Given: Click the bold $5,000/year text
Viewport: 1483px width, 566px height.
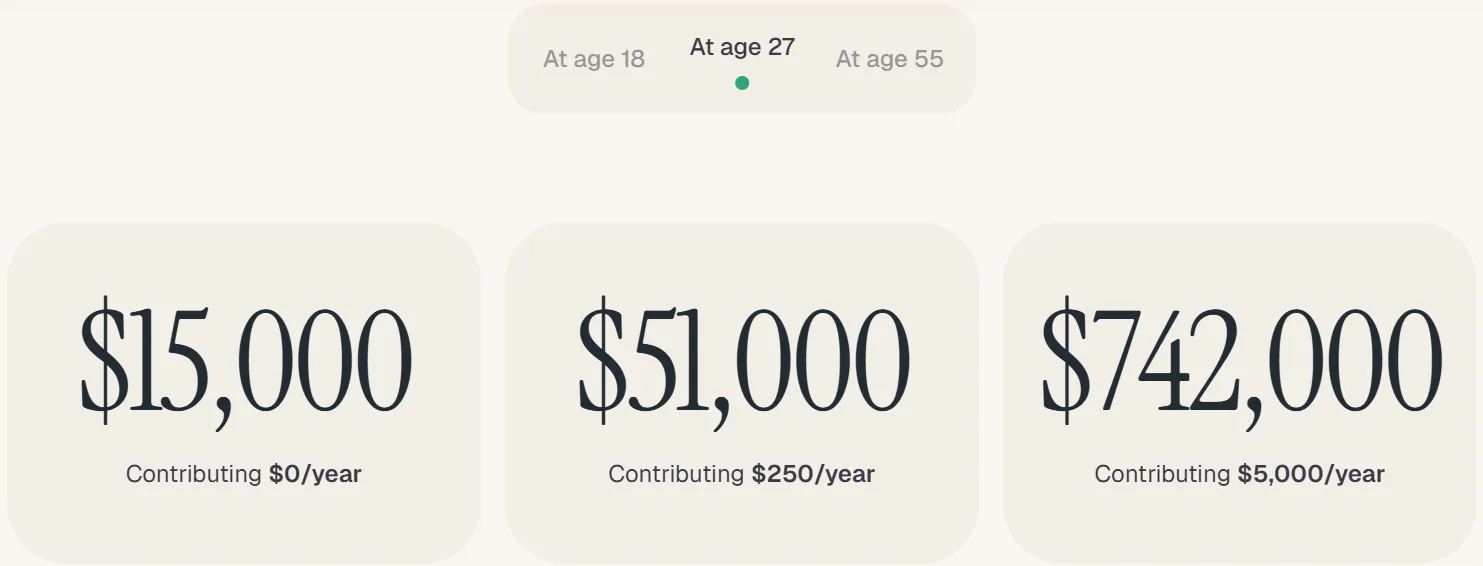Looking at the screenshot, I should point(1311,474).
